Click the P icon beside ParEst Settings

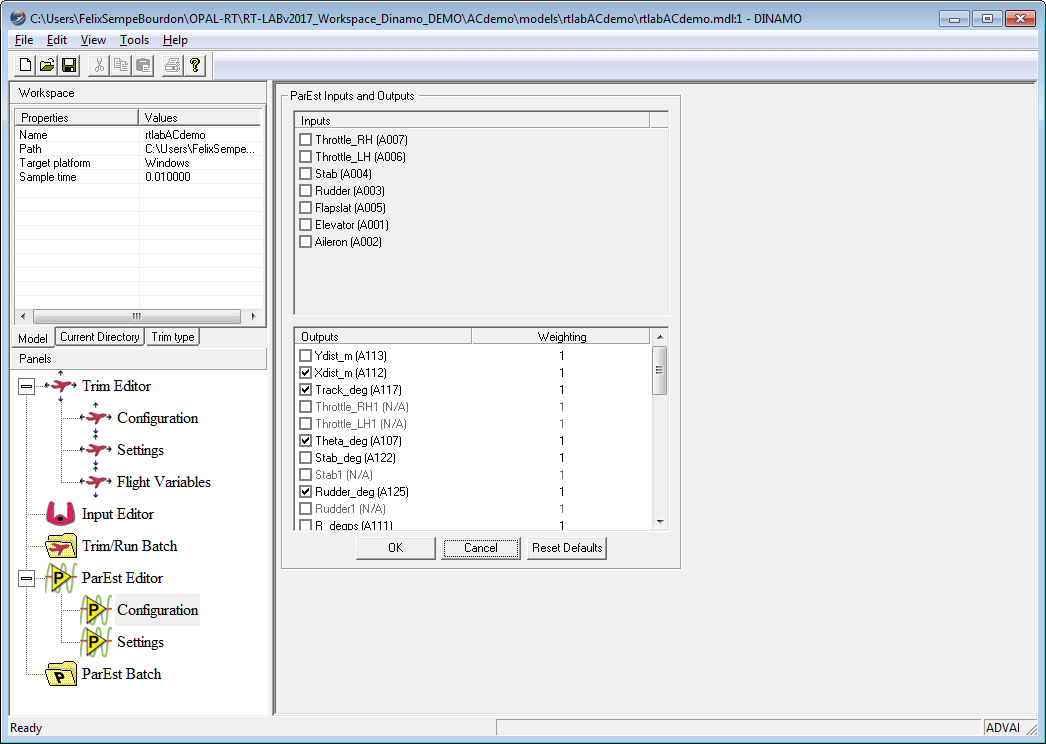point(96,642)
